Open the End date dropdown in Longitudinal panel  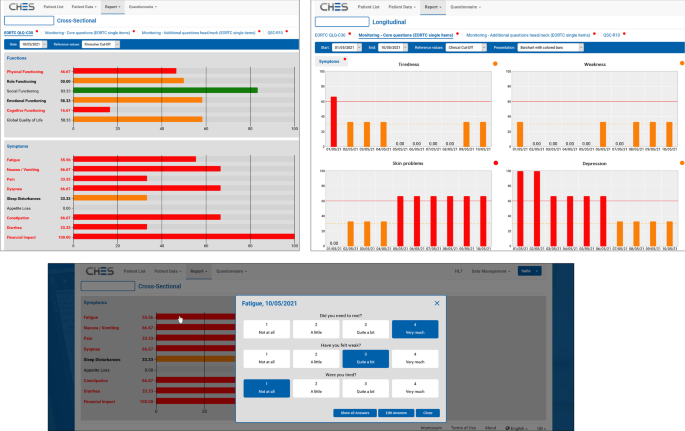[393, 48]
